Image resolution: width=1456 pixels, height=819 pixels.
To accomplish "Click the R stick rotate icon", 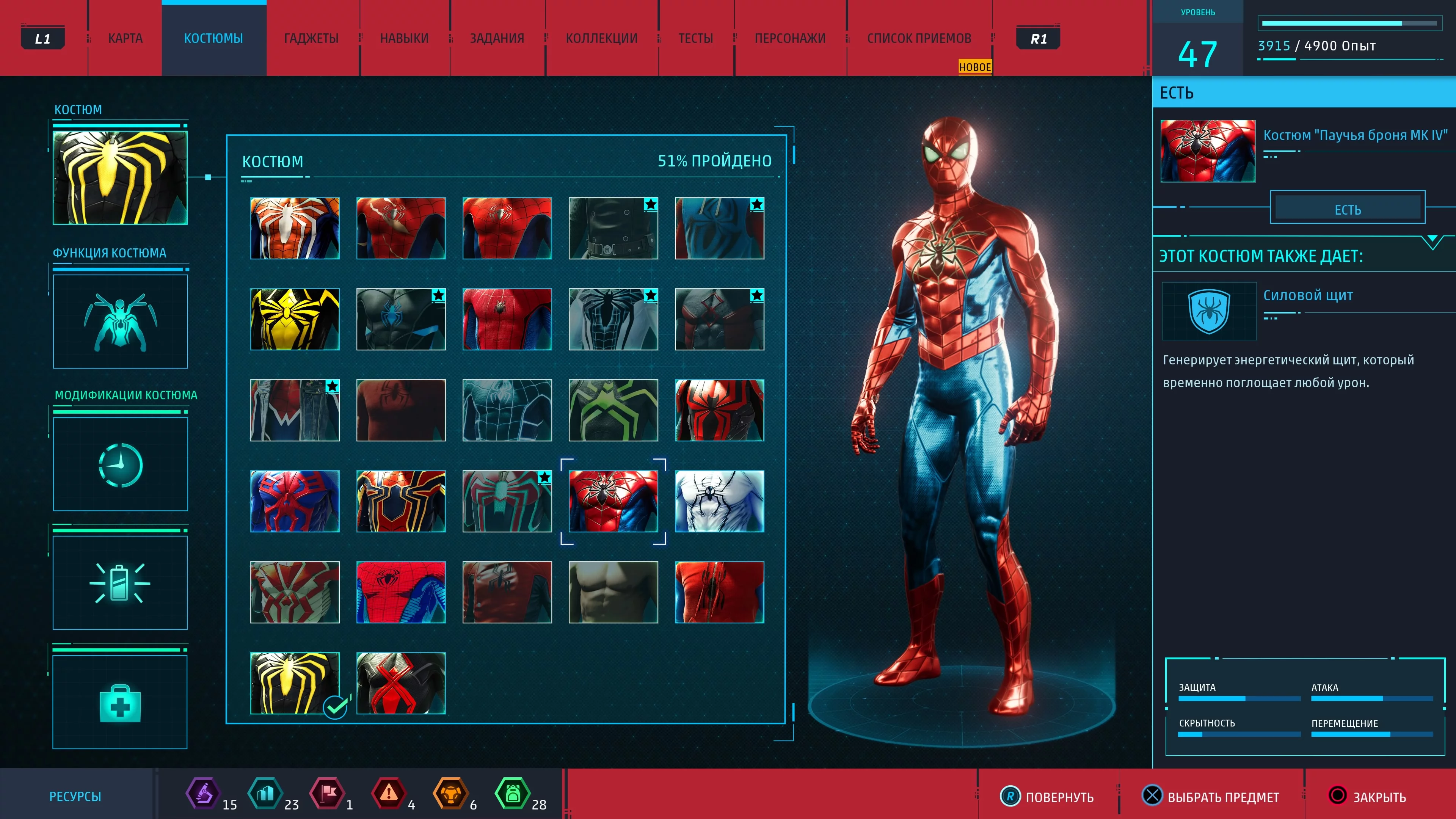I will 1010,796.
